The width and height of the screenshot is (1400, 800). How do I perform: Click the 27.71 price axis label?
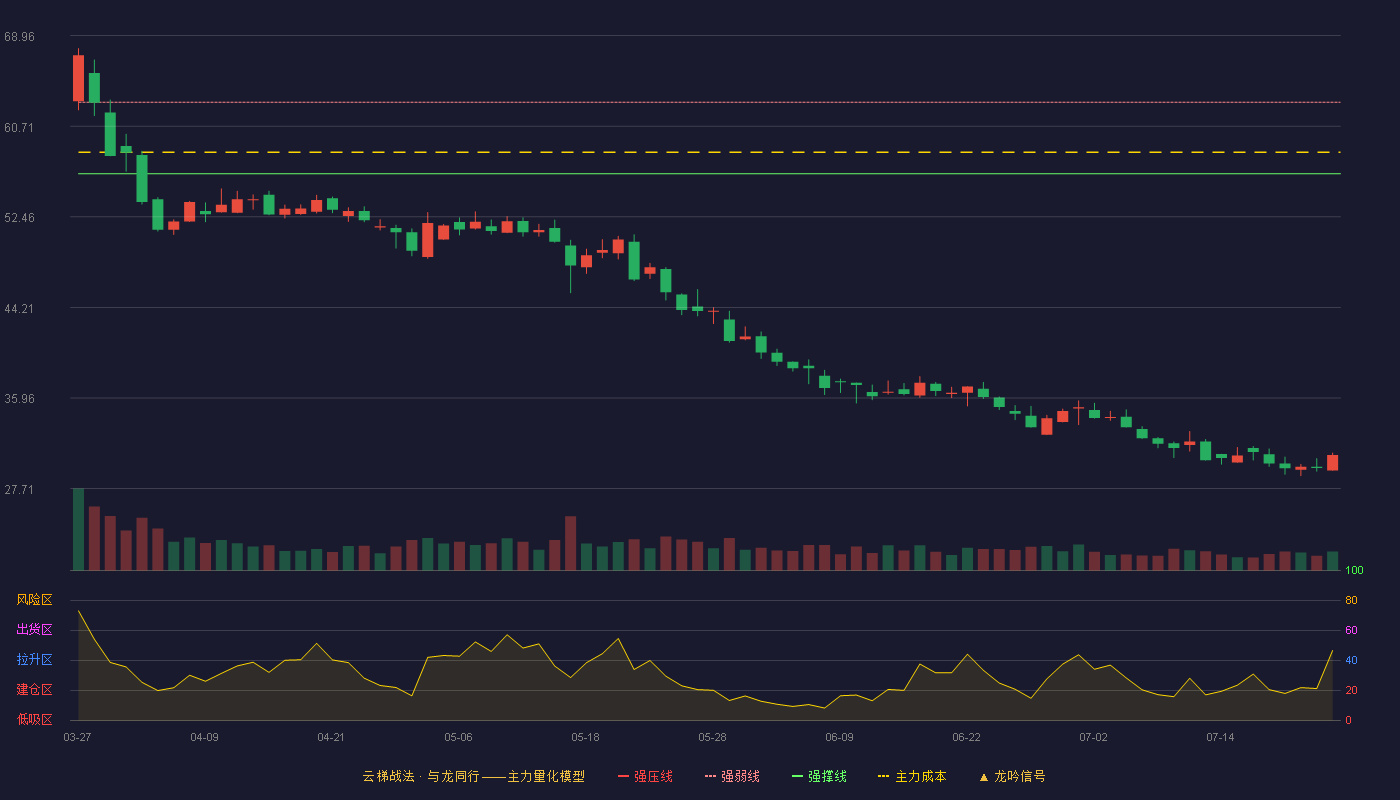point(19,490)
